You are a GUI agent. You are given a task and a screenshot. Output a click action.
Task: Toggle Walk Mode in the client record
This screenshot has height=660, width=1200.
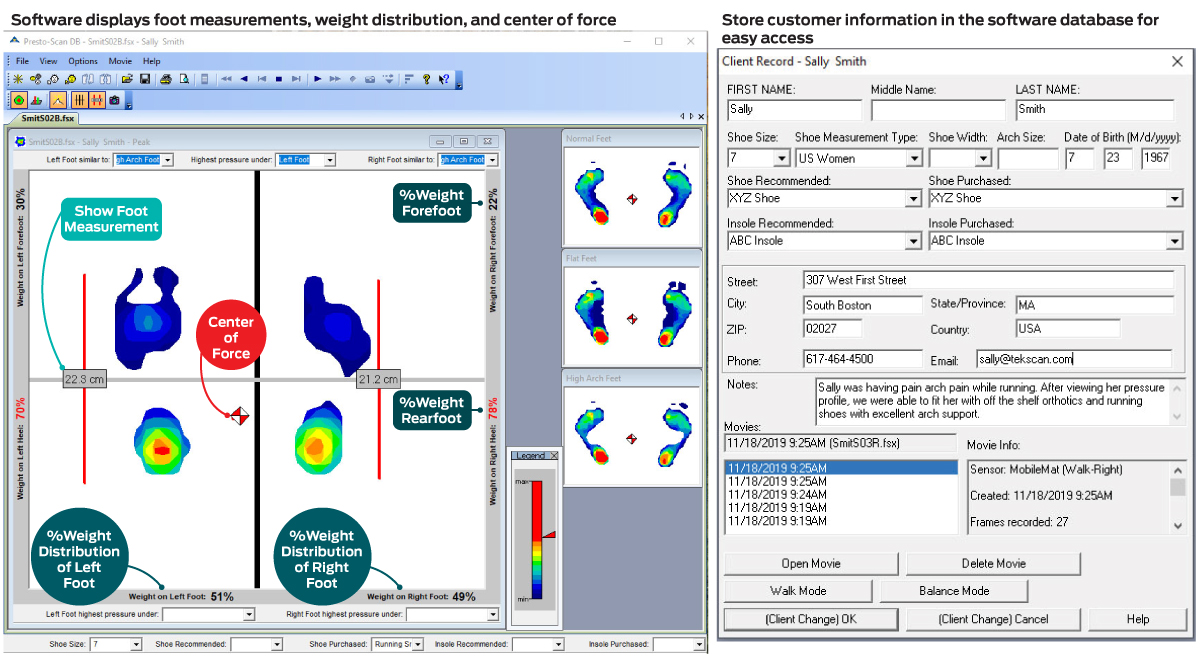[x=797, y=590]
